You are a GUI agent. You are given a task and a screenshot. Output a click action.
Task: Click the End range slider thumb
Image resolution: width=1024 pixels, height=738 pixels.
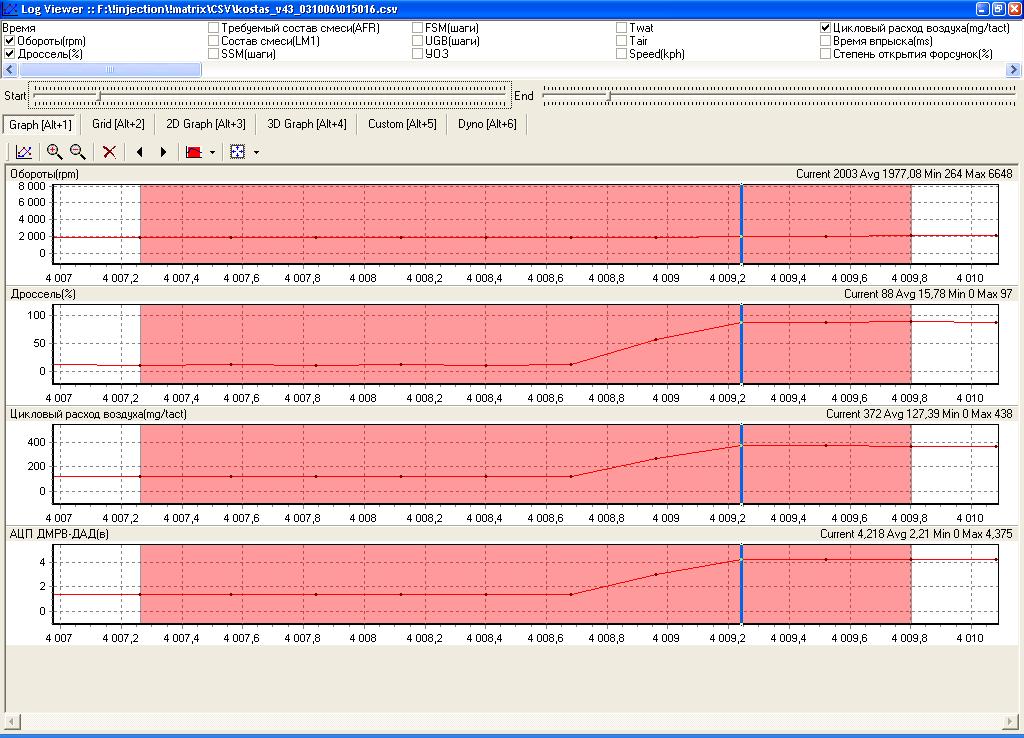[x=609, y=95]
